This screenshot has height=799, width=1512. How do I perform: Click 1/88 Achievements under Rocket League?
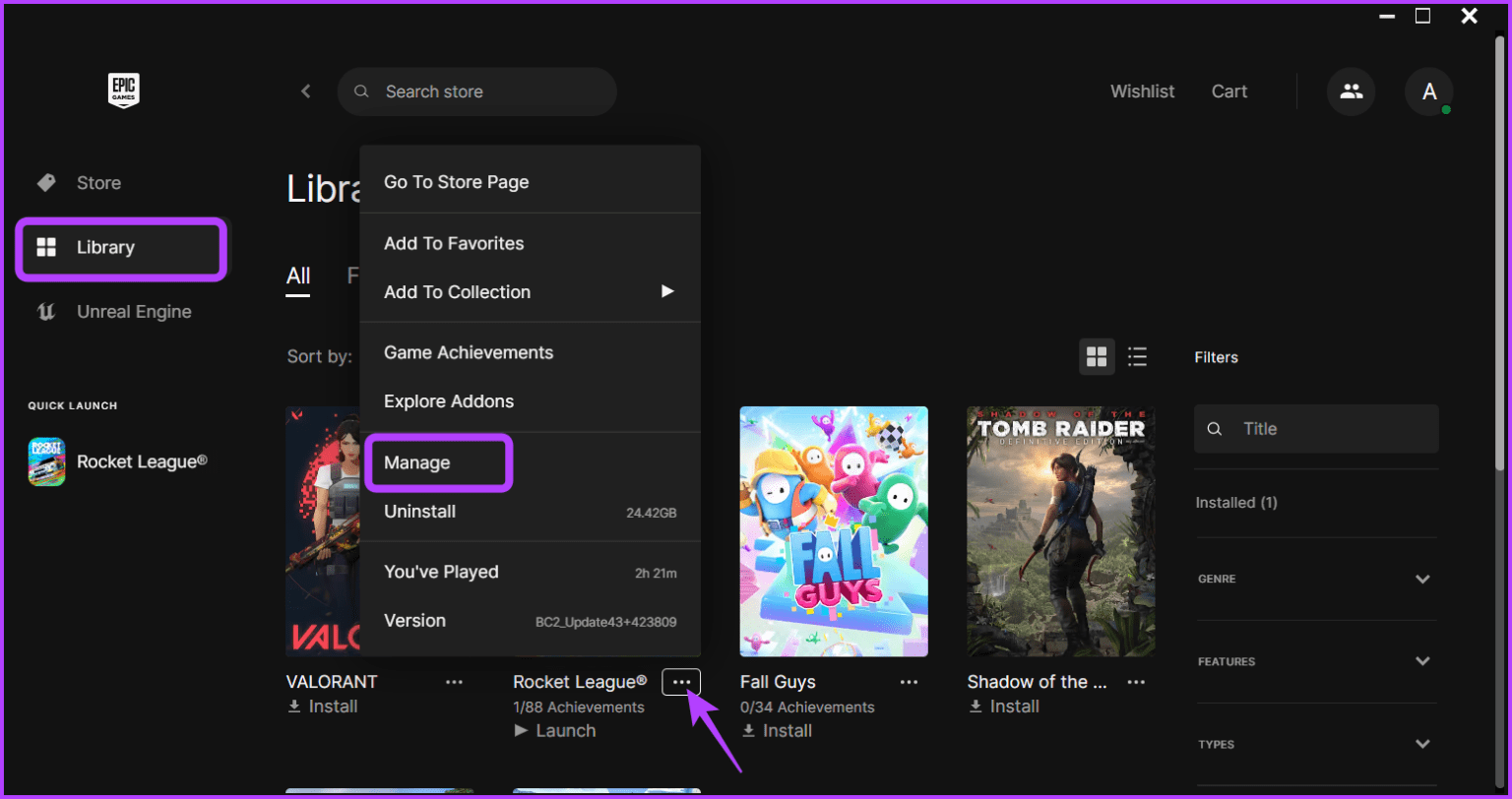coord(579,707)
